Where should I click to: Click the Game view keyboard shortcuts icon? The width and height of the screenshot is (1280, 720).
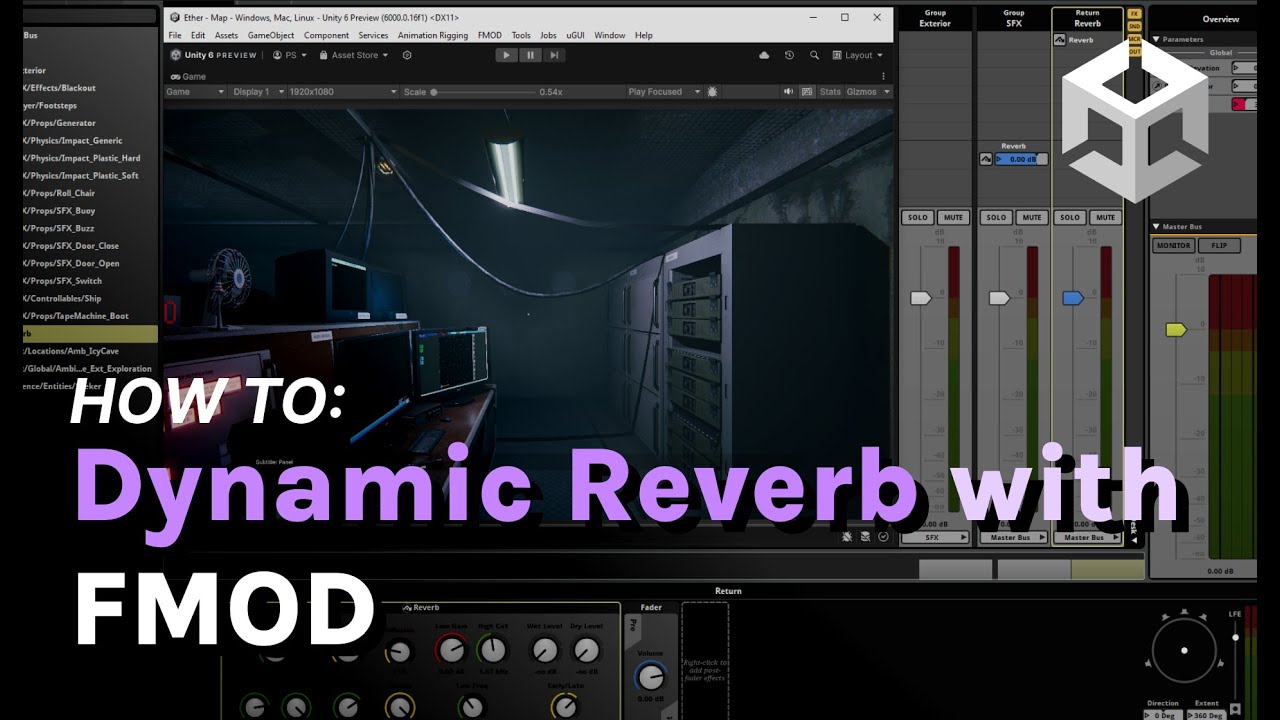pos(807,91)
